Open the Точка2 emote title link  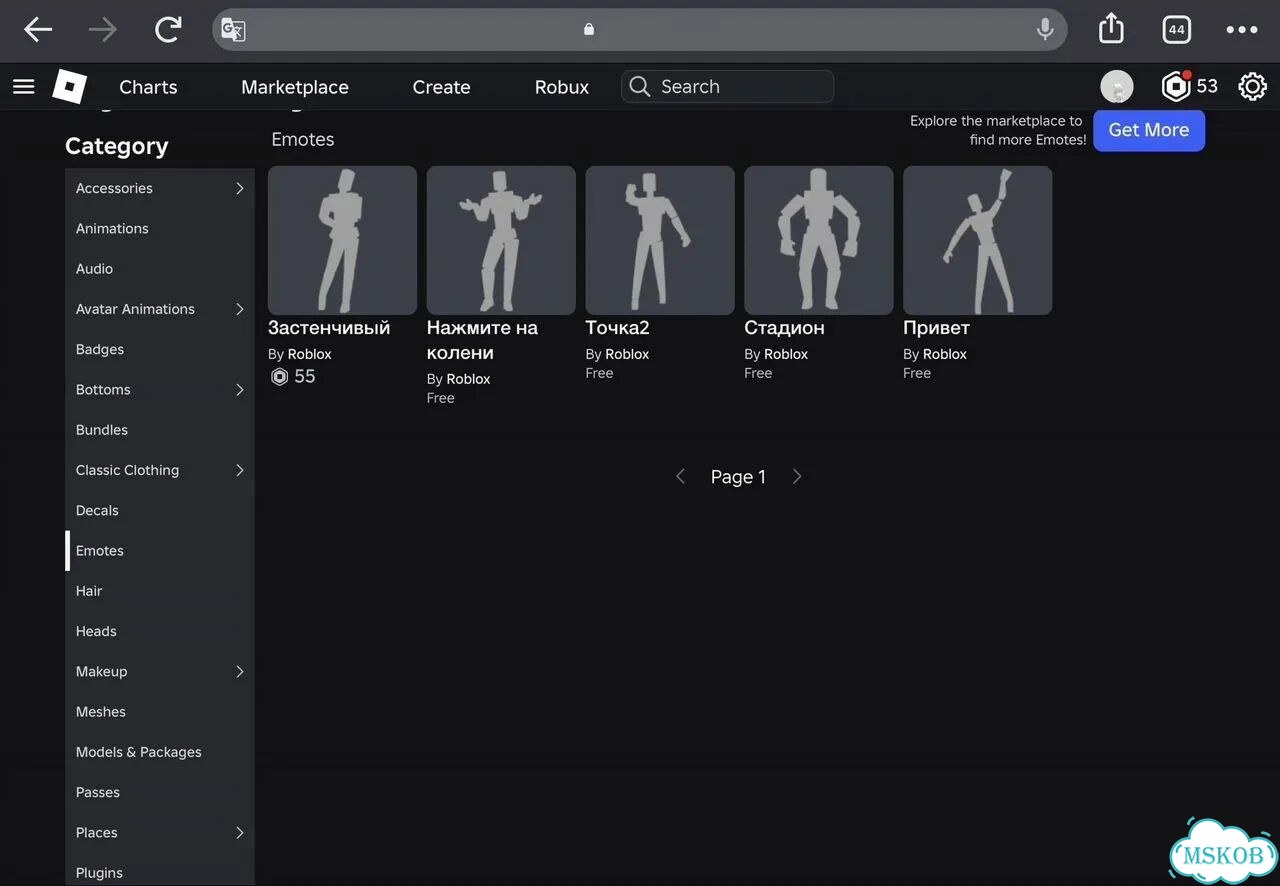(x=617, y=328)
